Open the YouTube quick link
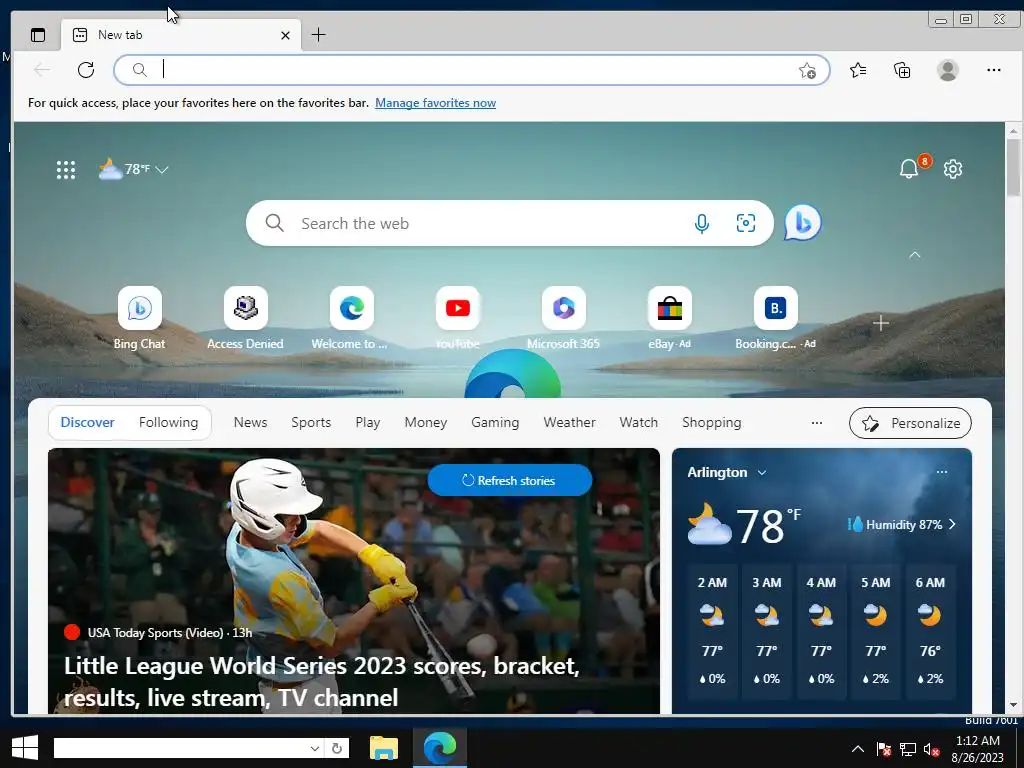The width and height of the screenshot is (1024, 768). pos(457,319)
